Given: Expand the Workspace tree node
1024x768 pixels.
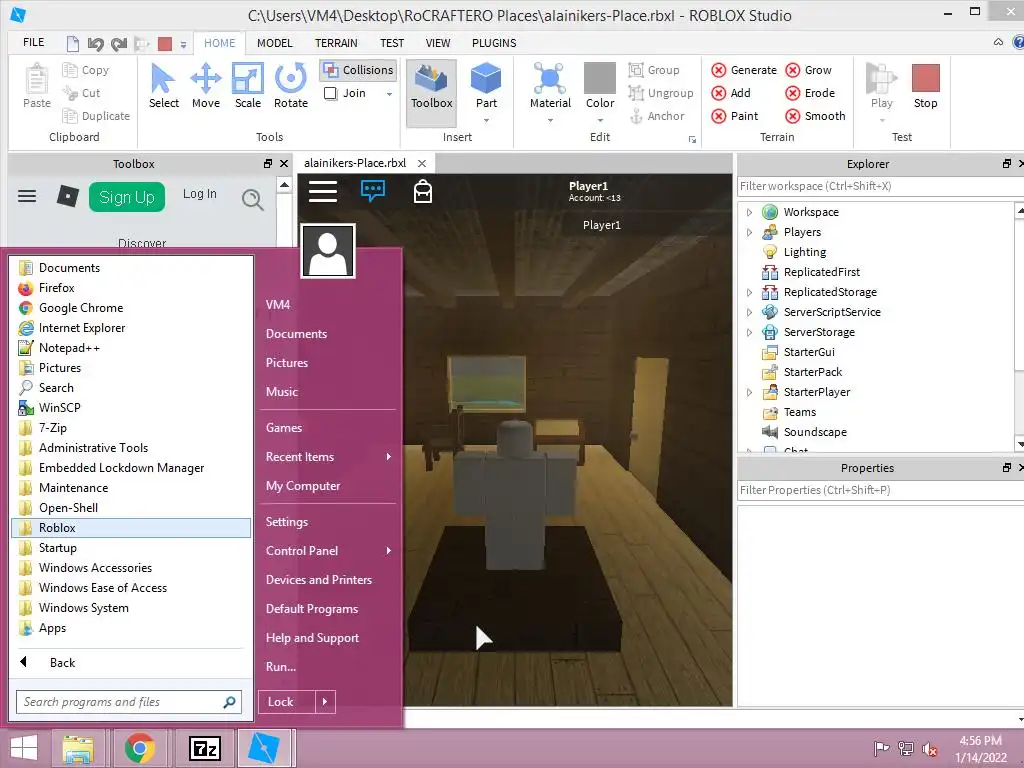Looking at the screenshot, I should [749, 212].
